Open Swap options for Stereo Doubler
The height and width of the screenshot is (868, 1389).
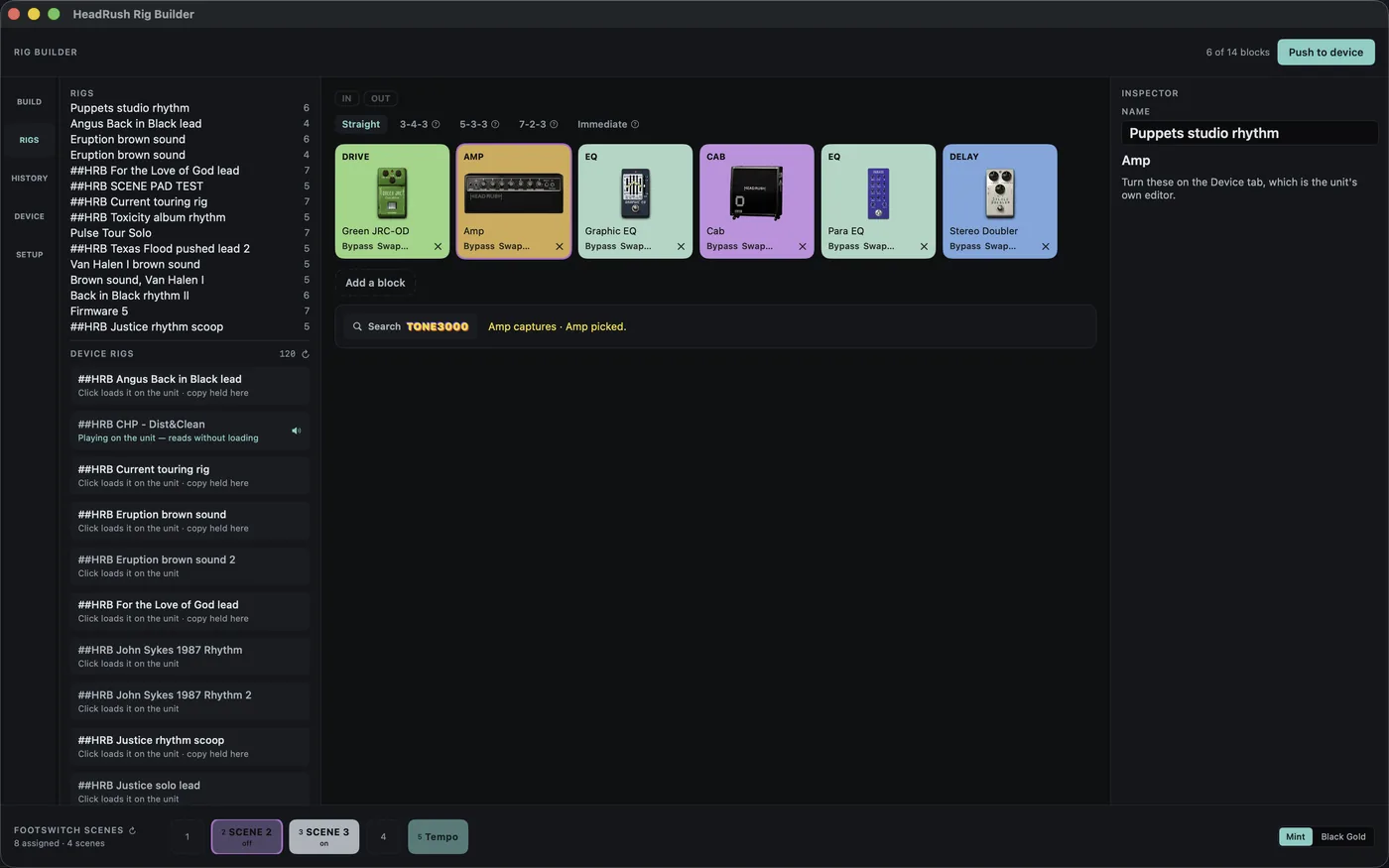[1000, 247]
